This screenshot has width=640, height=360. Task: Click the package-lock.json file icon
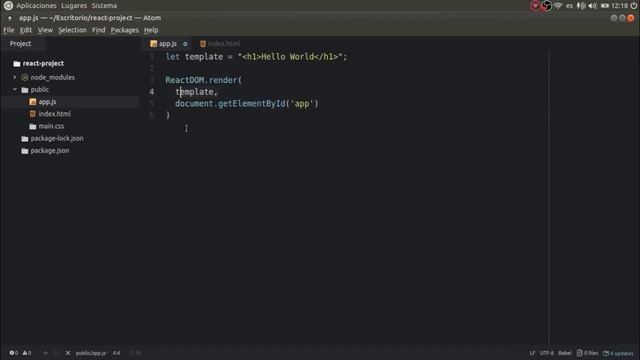click(x=25, y=139)
